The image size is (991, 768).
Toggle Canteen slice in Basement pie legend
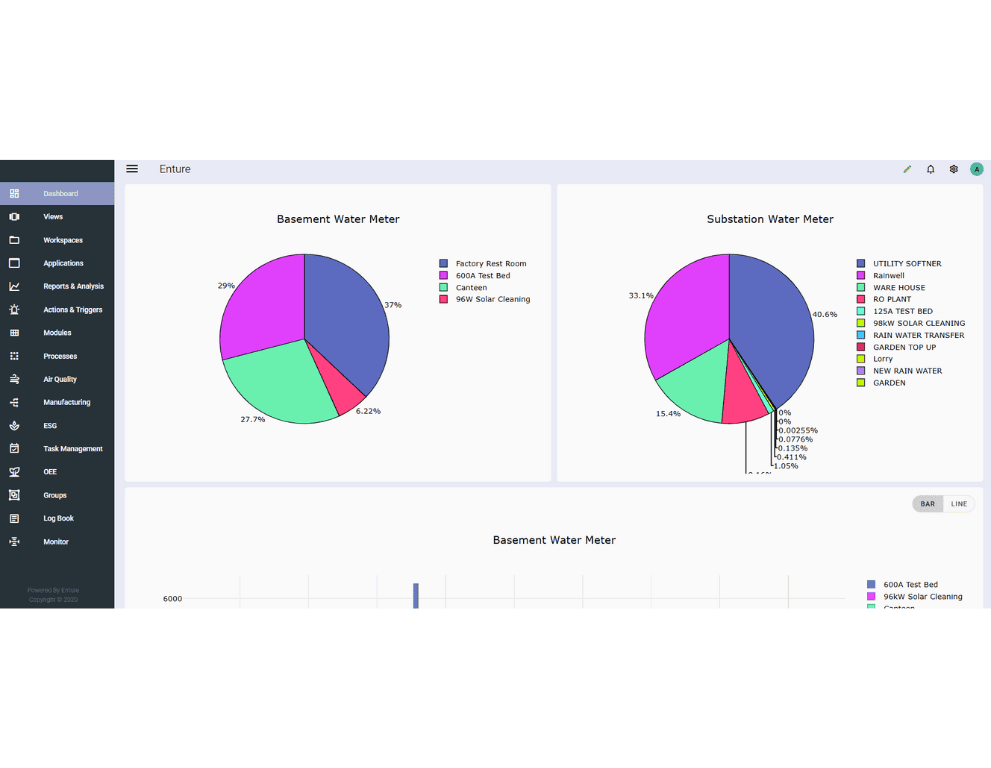(471, 288)
